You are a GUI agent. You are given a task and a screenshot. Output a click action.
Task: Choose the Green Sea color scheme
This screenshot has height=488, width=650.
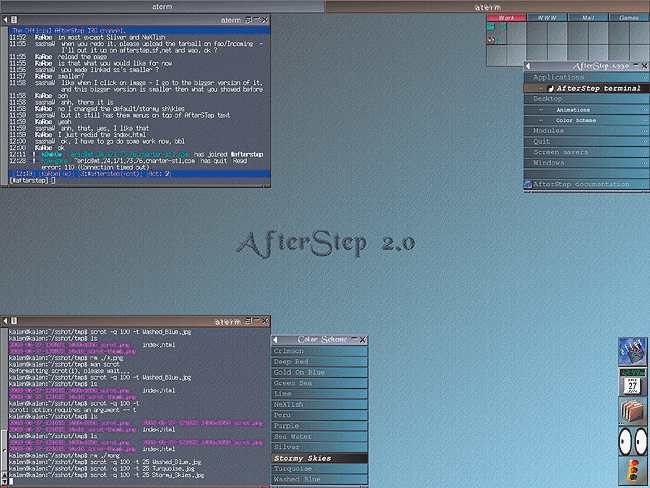pos(320,383)
